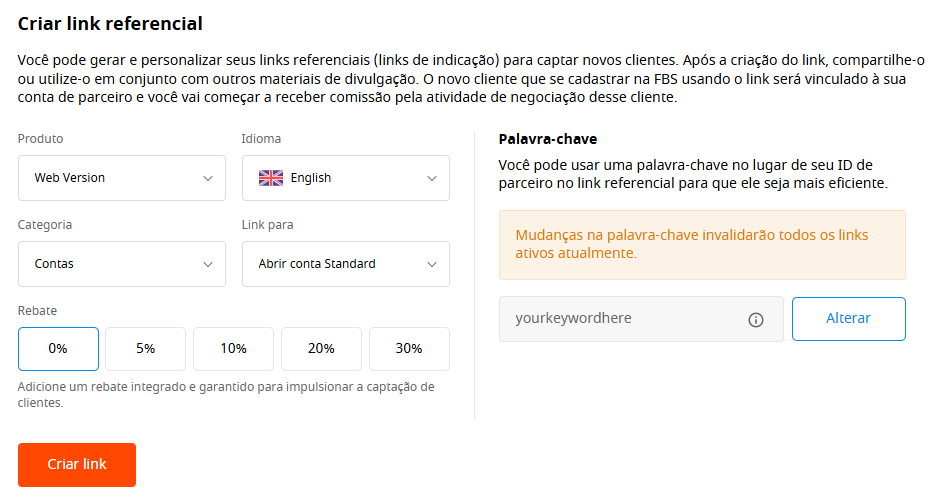Choose the 20% rebate option

pyautogui.click(x=321, y=349)
